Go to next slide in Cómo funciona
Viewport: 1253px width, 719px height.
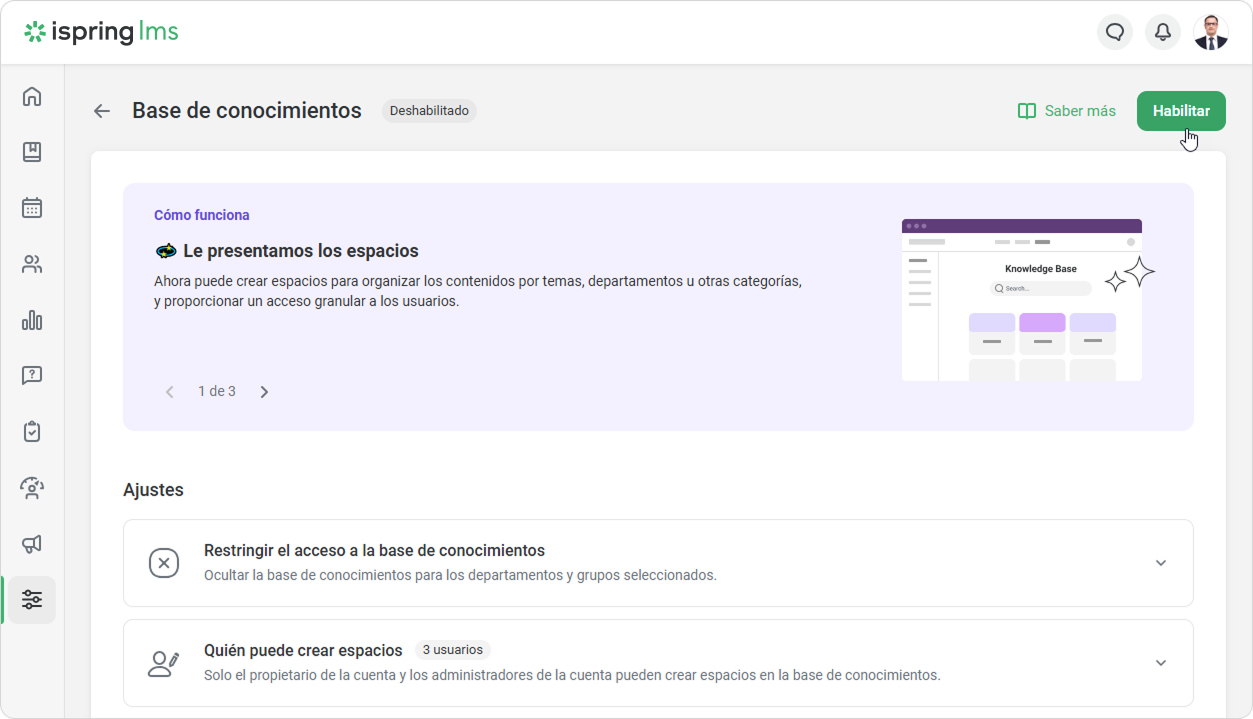(264, 392)
